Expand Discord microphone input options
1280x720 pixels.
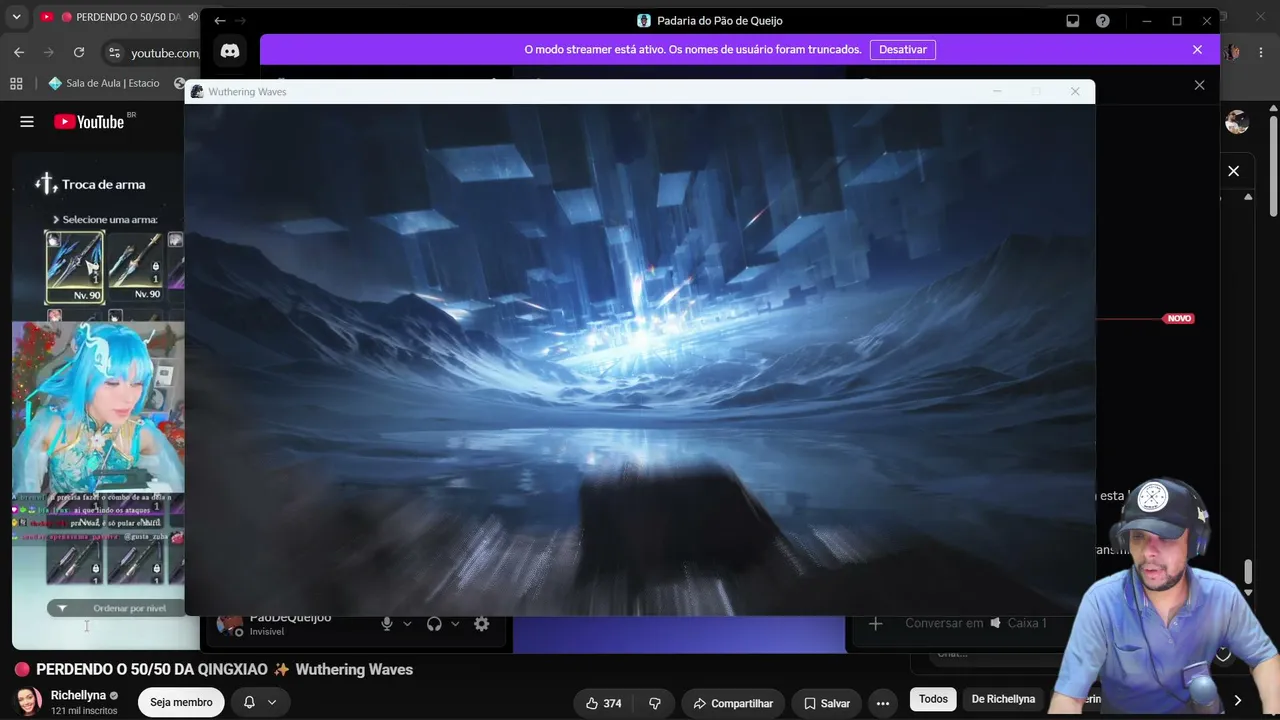click(407, 624)
